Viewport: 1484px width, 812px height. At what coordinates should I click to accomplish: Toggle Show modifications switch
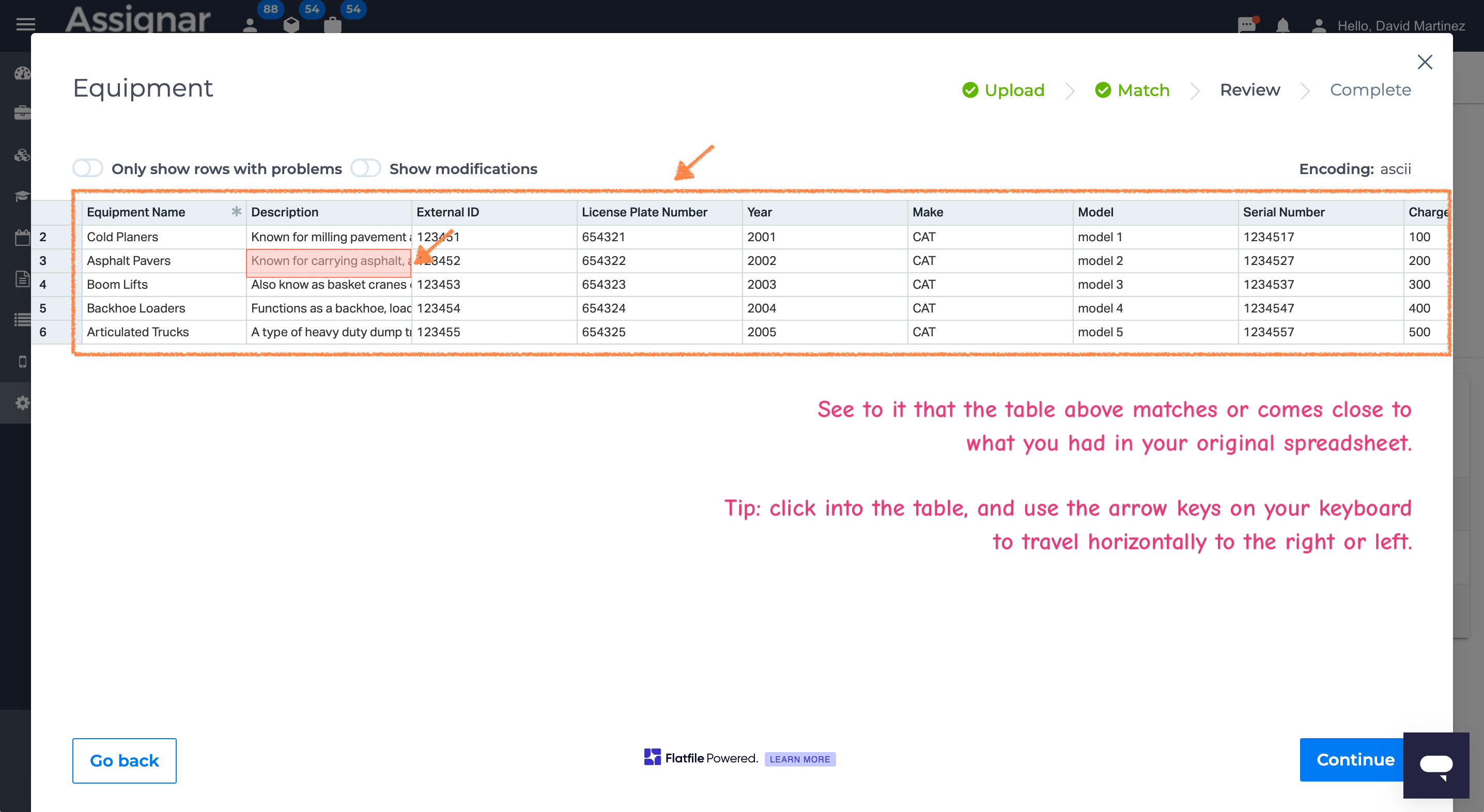point(366,168)
